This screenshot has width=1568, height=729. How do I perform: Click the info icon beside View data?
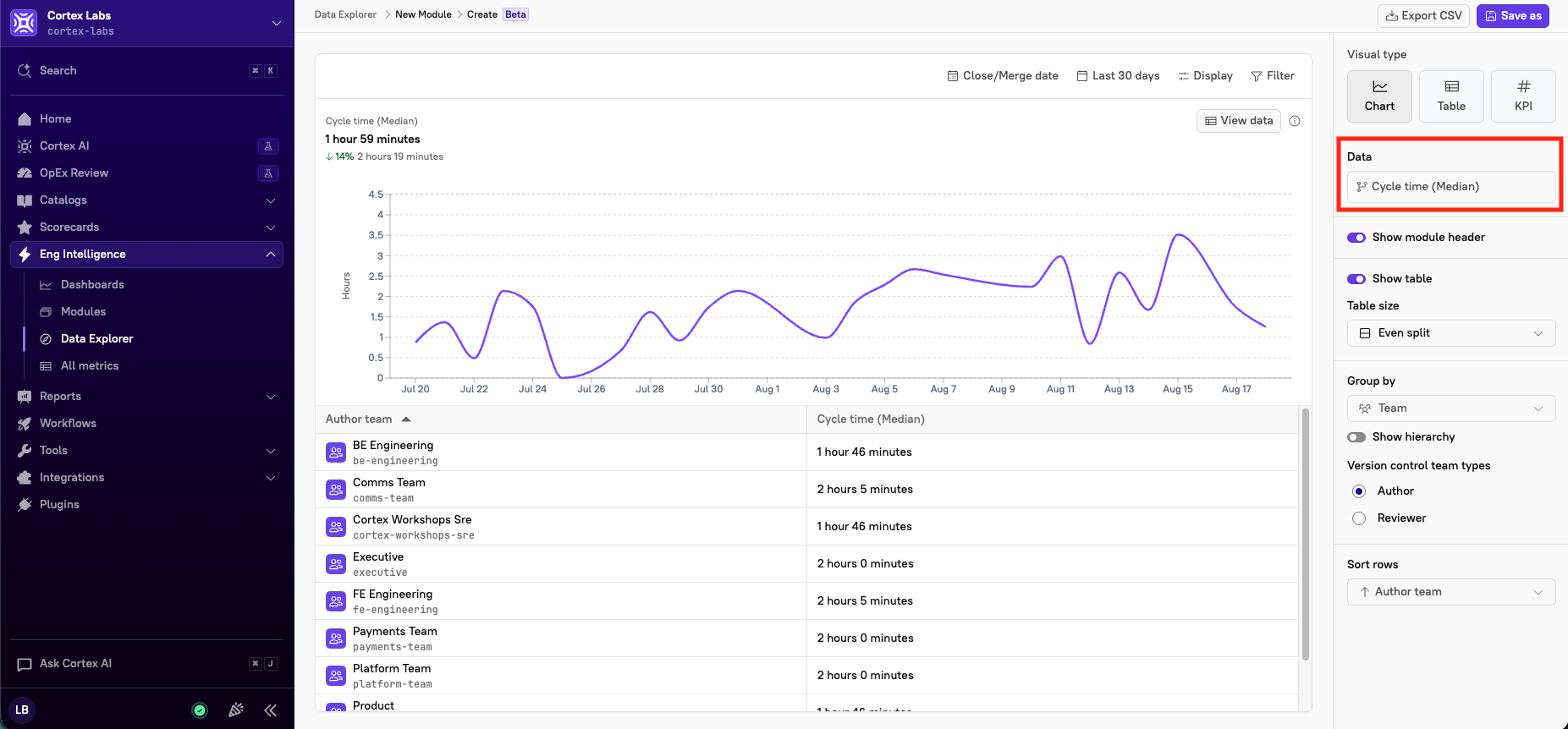(x=1295, y=121)
